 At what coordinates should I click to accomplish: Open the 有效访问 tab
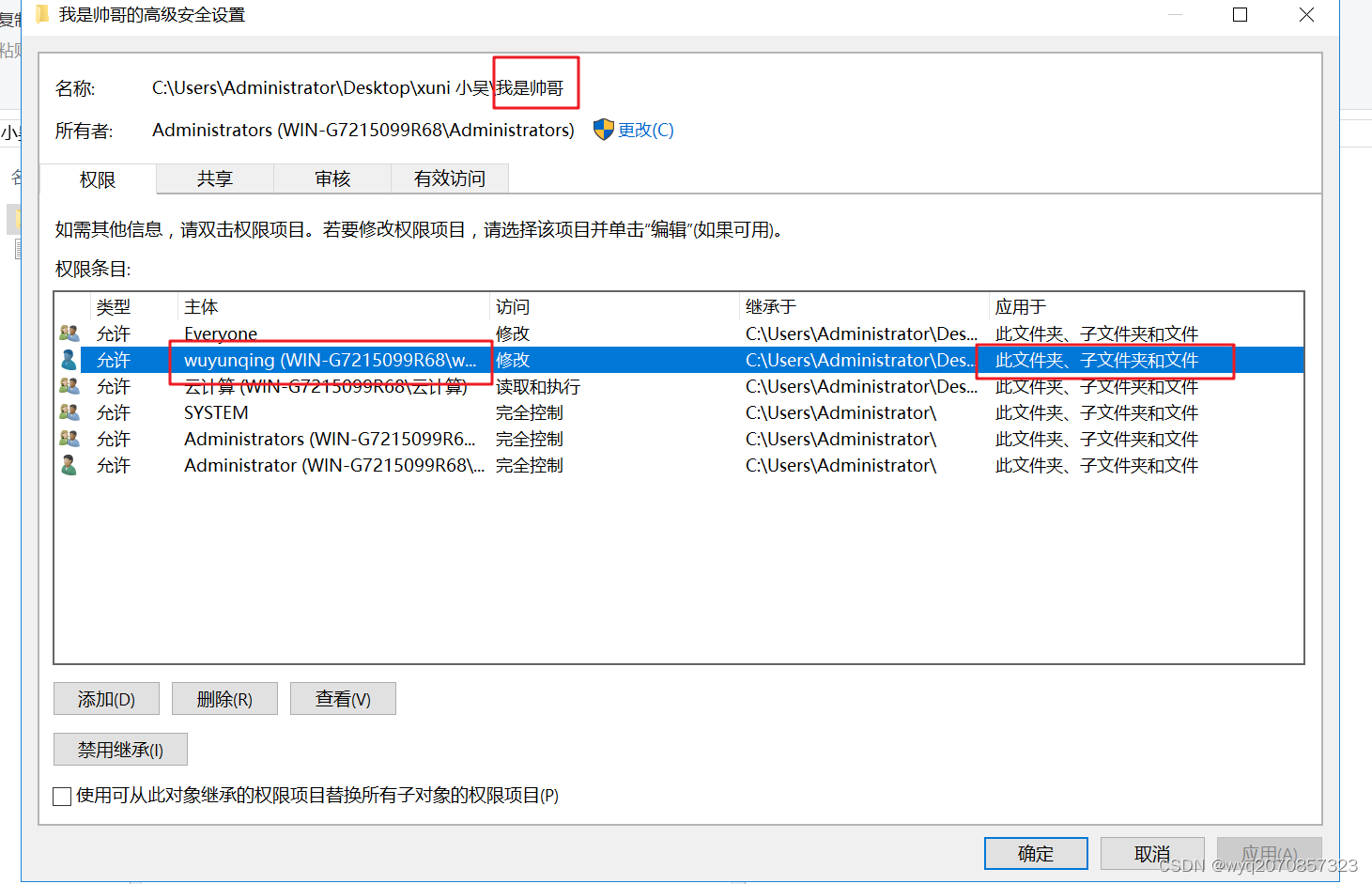click(x=449, y=178)
